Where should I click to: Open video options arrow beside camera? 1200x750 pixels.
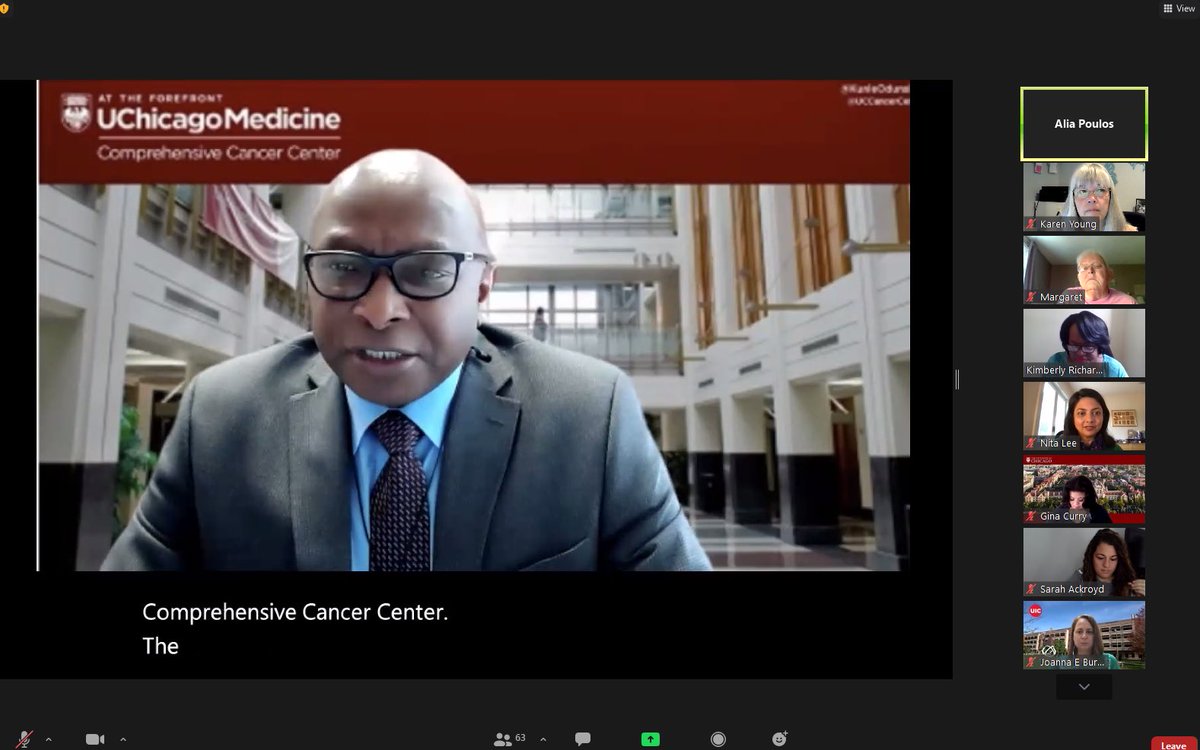(x=123, y=739)
